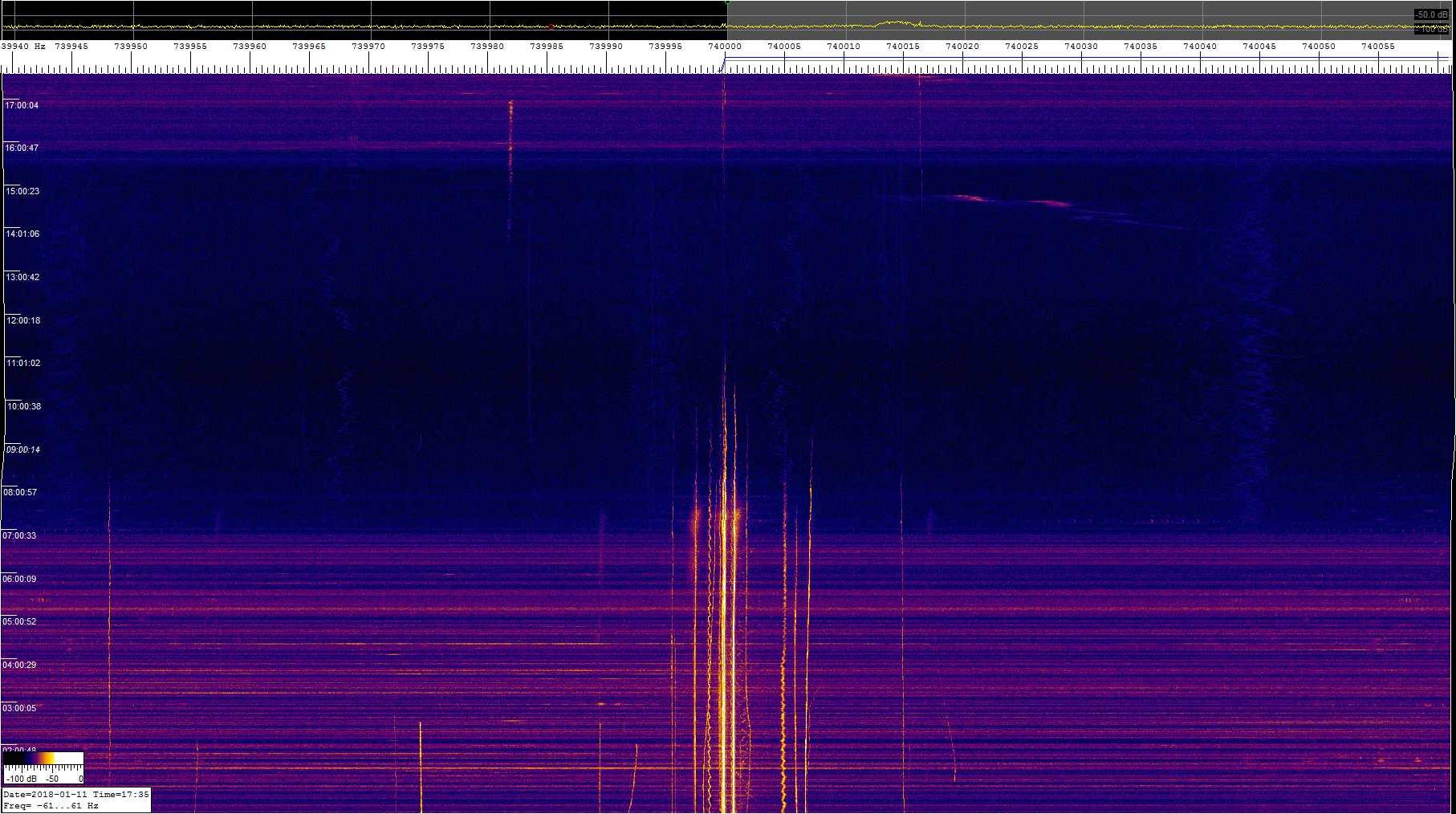The image size is (1456, 814).
Task: Click the 17:00:04 time marker
Action: [22, 105]
